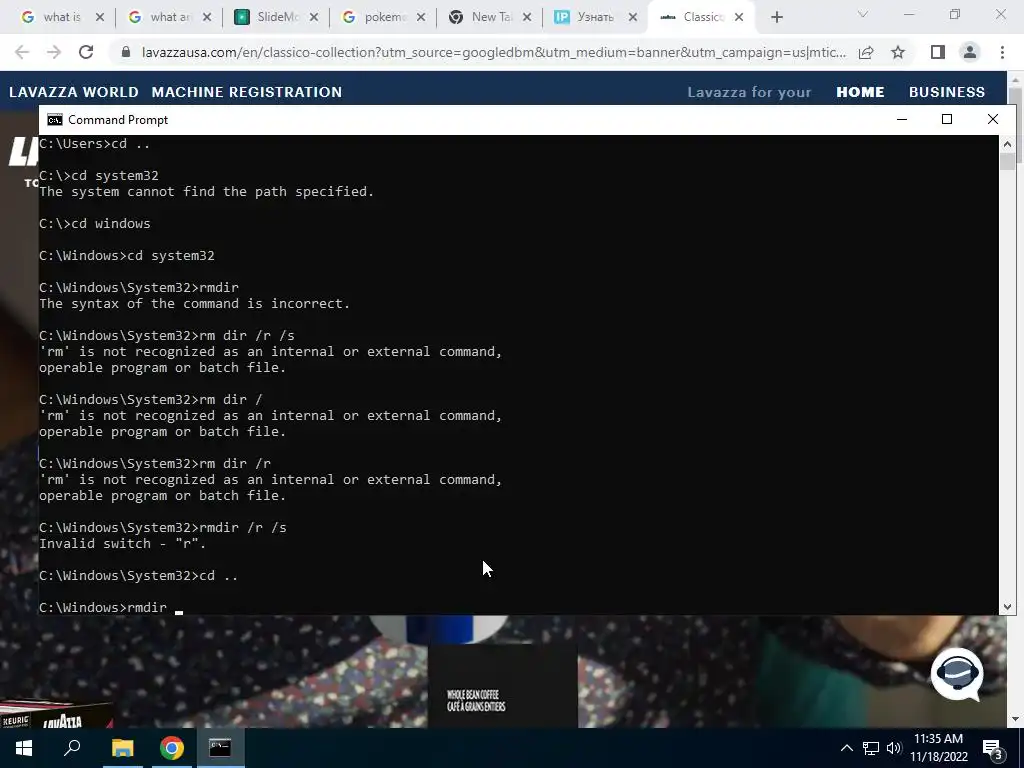Select BUSINESS in the Lavazza header
1024x768 pixels.
947,92
